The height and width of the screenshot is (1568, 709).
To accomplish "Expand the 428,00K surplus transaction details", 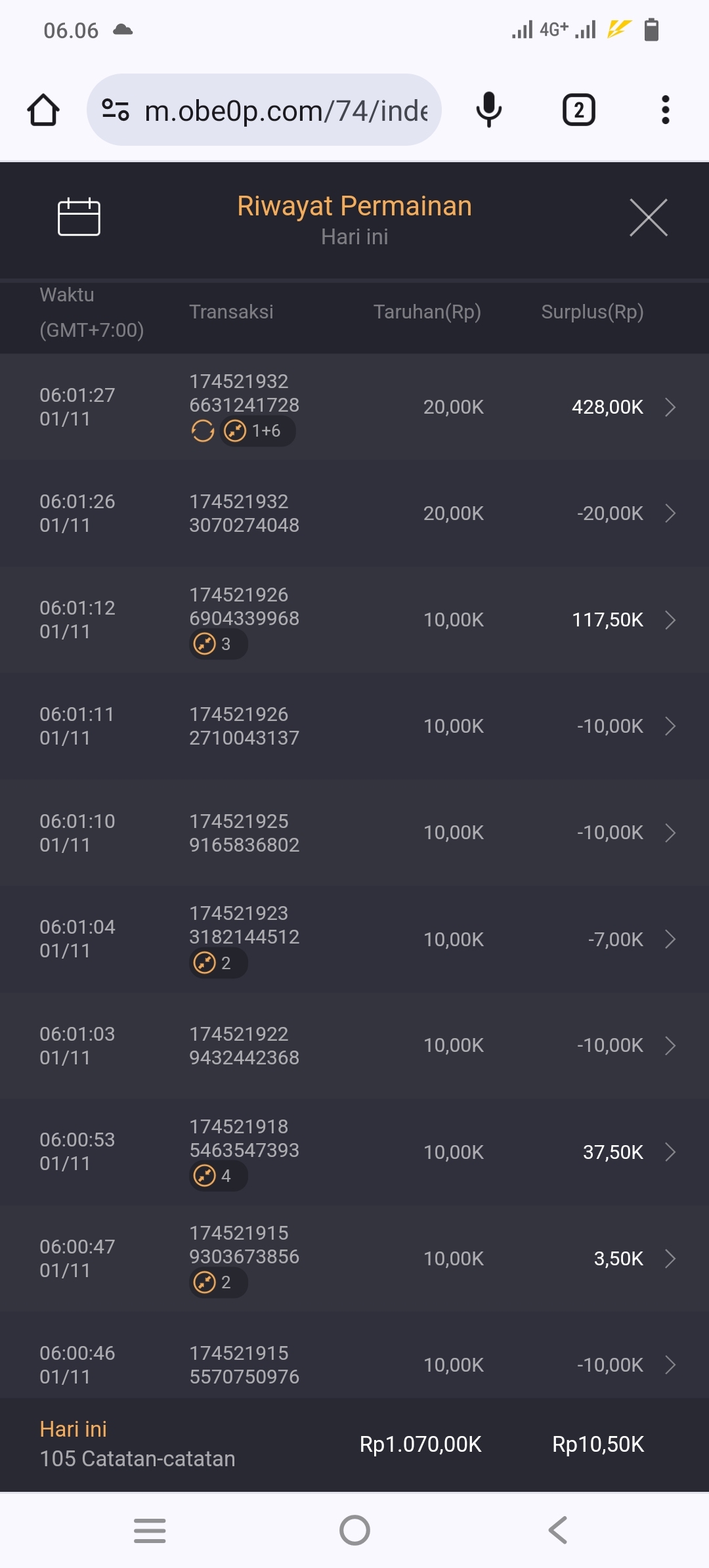I will coord(670,407).
